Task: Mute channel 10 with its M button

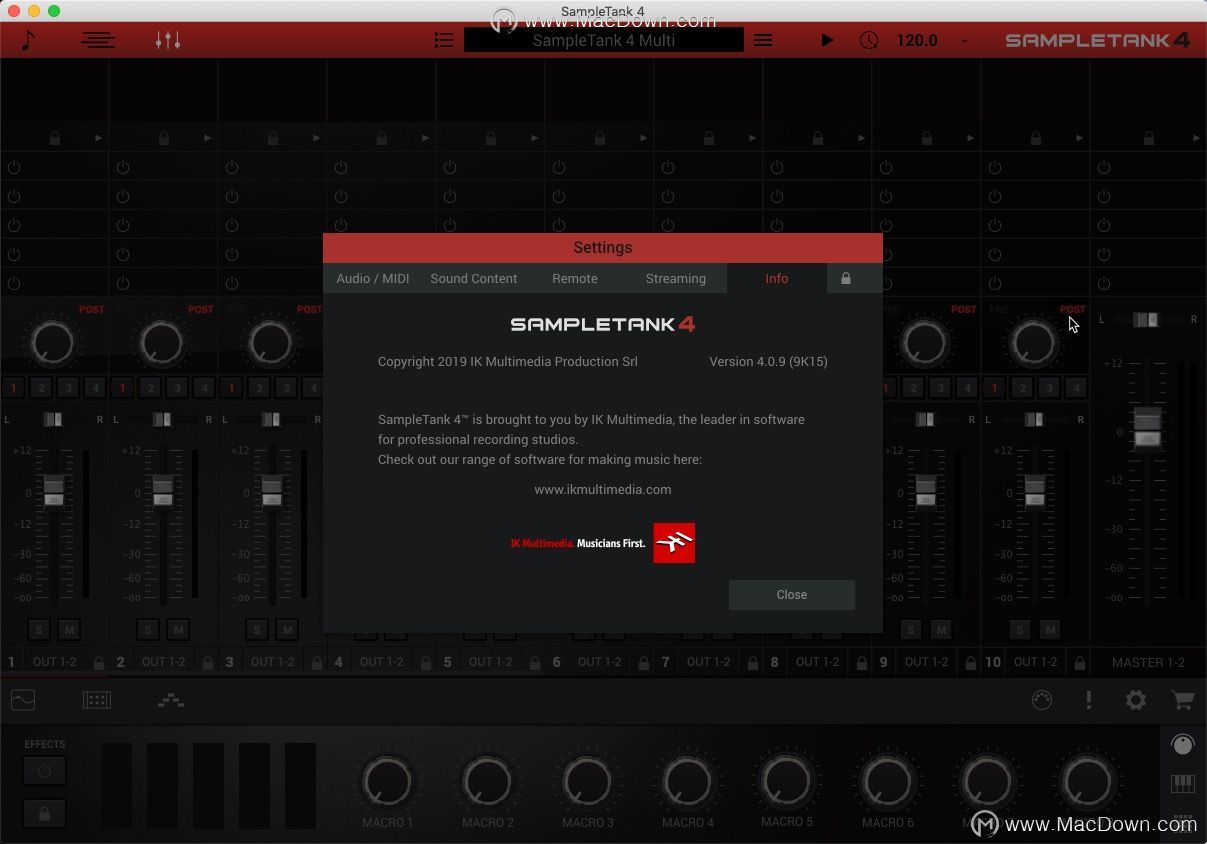Action: 1050,629
